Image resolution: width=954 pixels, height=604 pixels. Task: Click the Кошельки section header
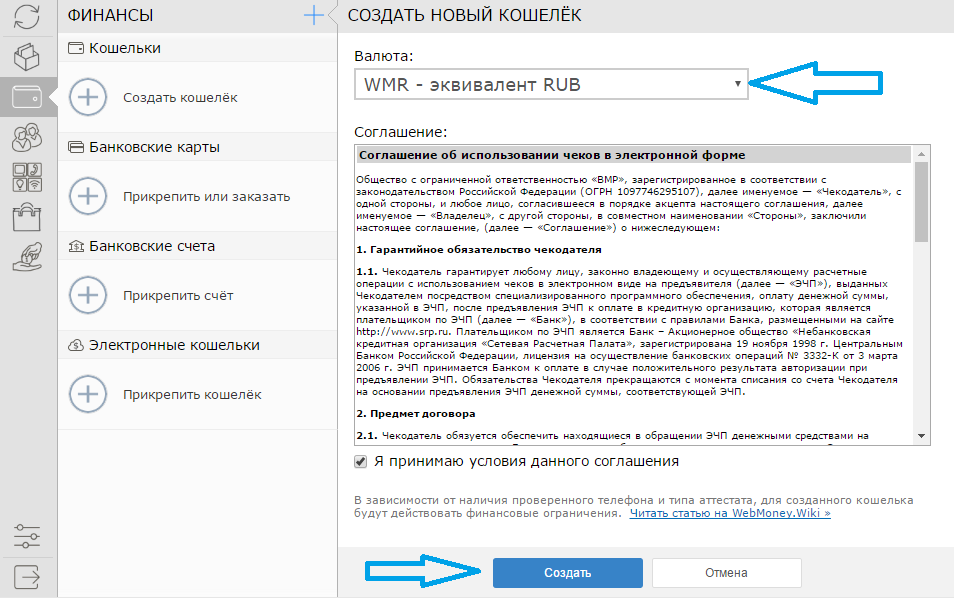pyautogui.click(x=125, y=48)
